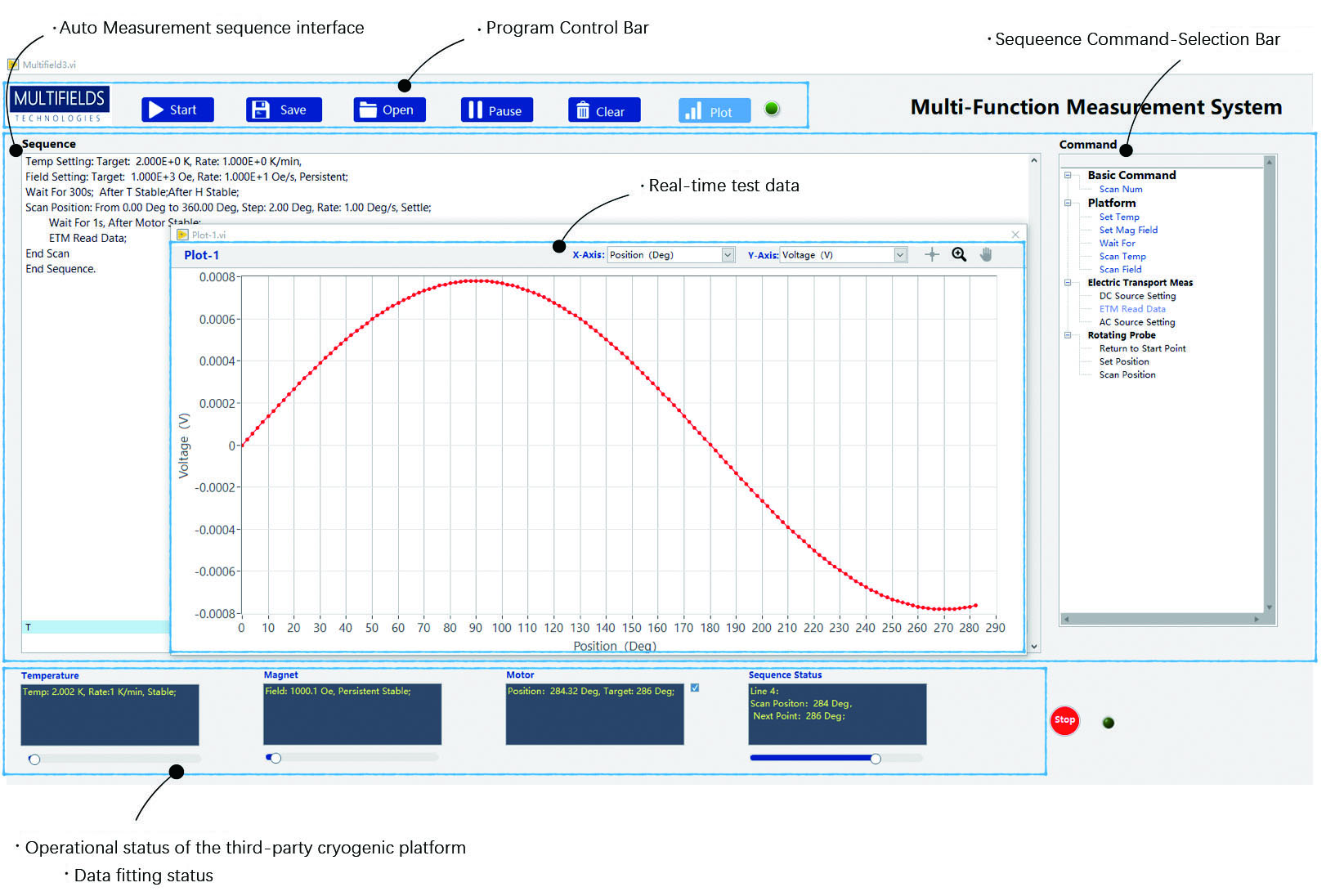Open the X-Axis Position (Deg) dropdown
The image size is (1326, 896).
(728, 255)
